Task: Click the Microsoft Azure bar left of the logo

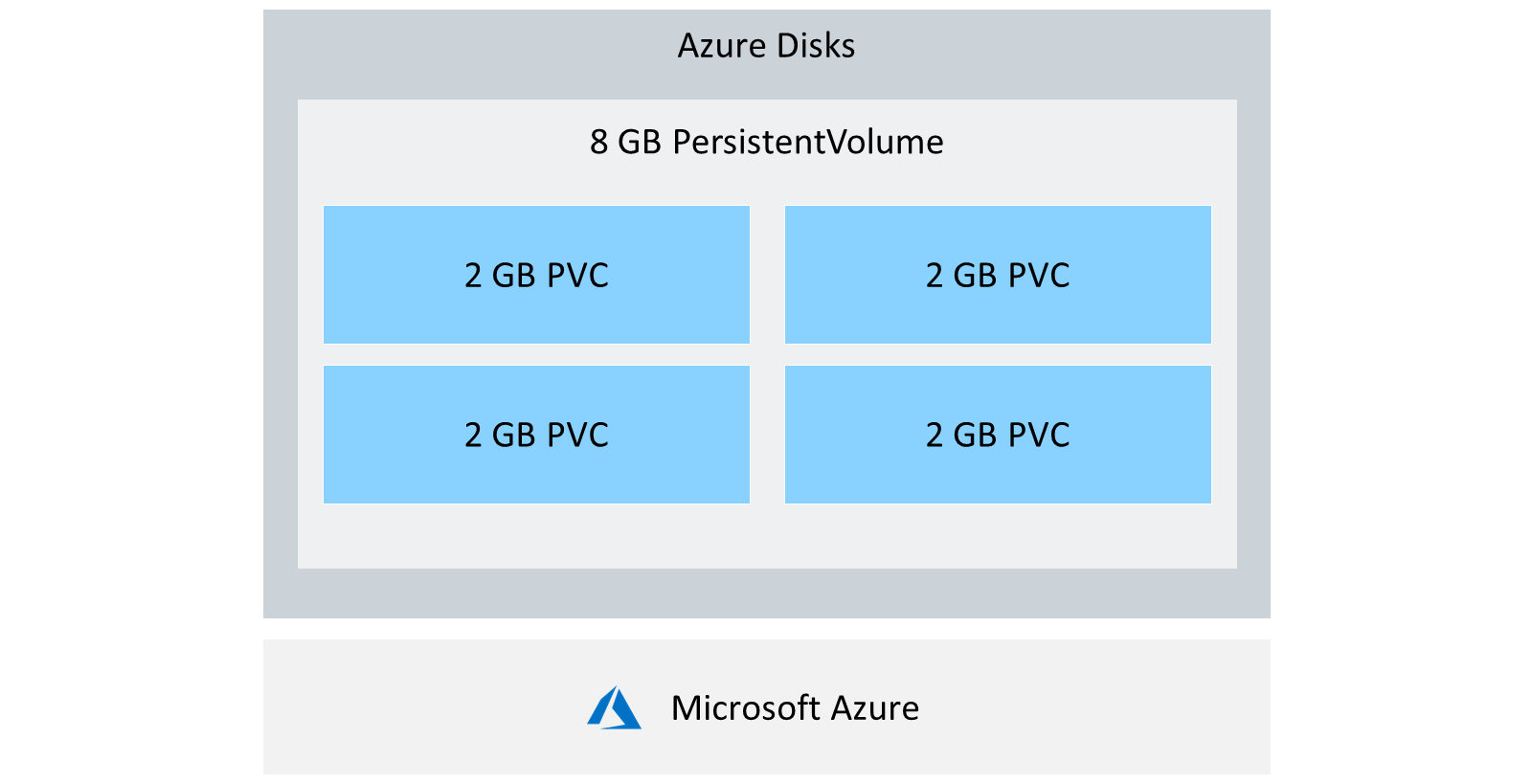Action: [x=421, y=707]
